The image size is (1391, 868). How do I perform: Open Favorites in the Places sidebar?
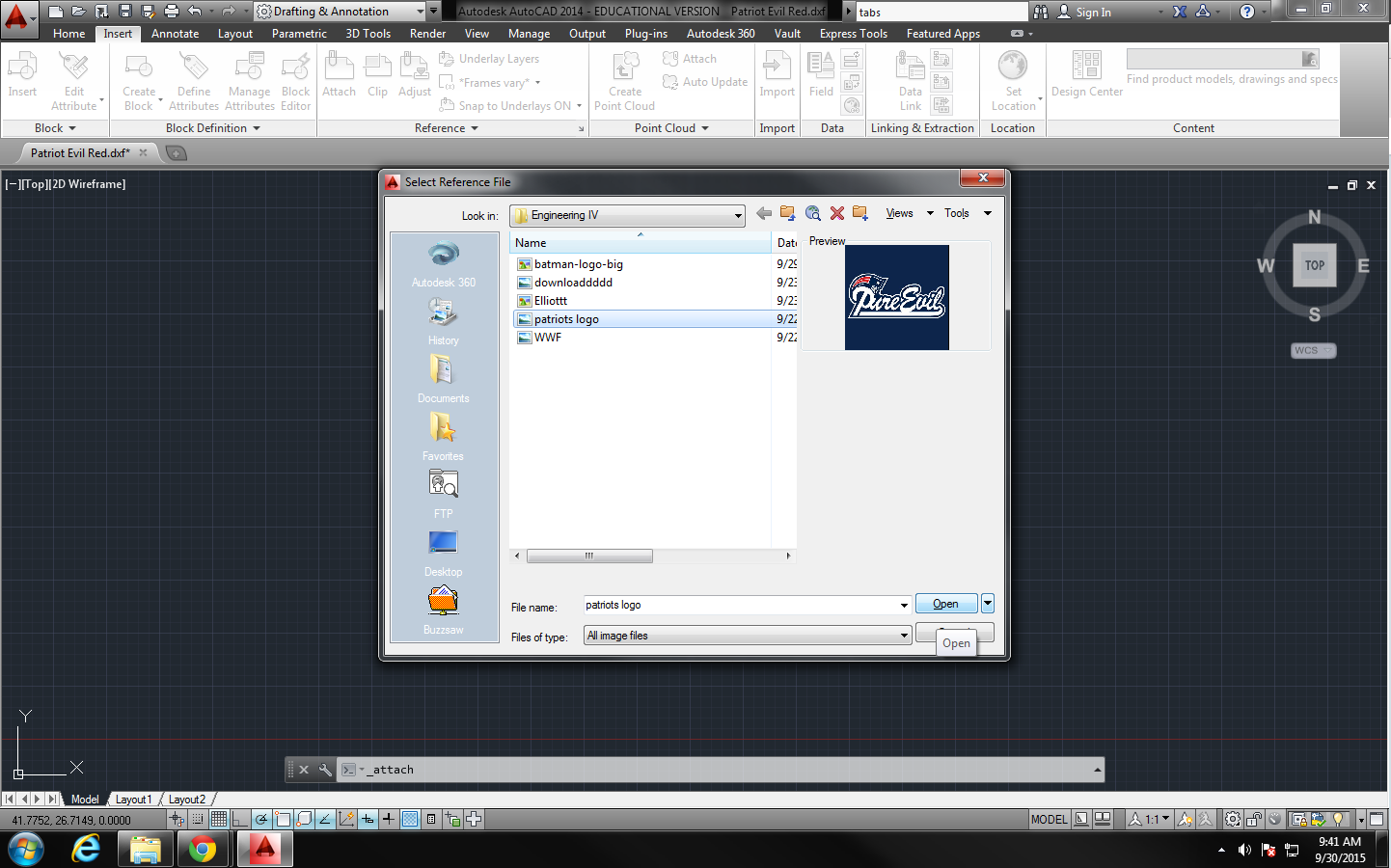pyautogui.click(x=444, y=437)
